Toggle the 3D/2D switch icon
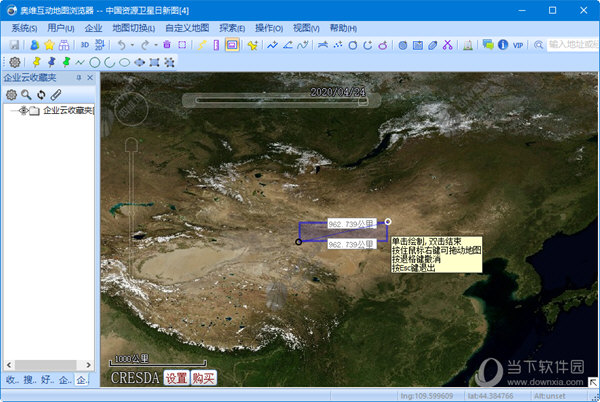Viewport: 600px width, 402px height. point(99,45)
